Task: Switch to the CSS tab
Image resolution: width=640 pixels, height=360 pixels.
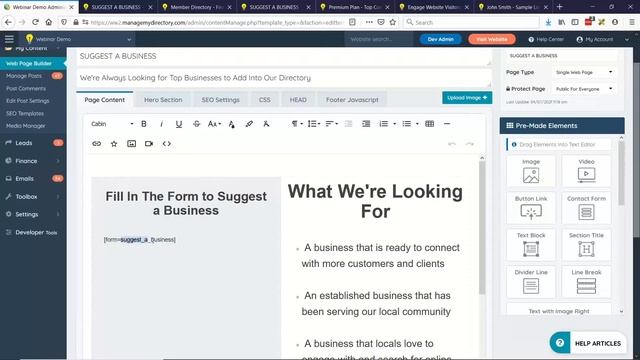Action: [264, 100]
